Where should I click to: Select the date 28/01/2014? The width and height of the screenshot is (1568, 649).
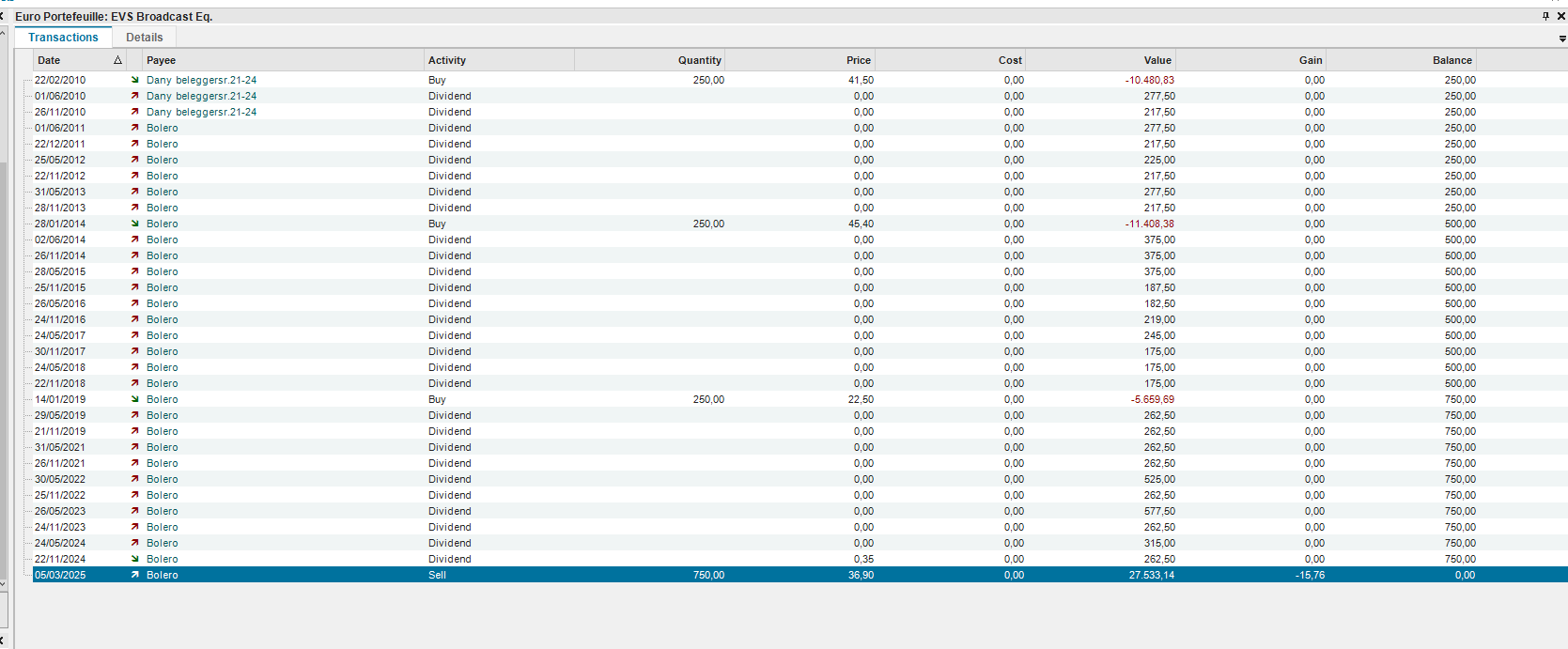(60, 224)
